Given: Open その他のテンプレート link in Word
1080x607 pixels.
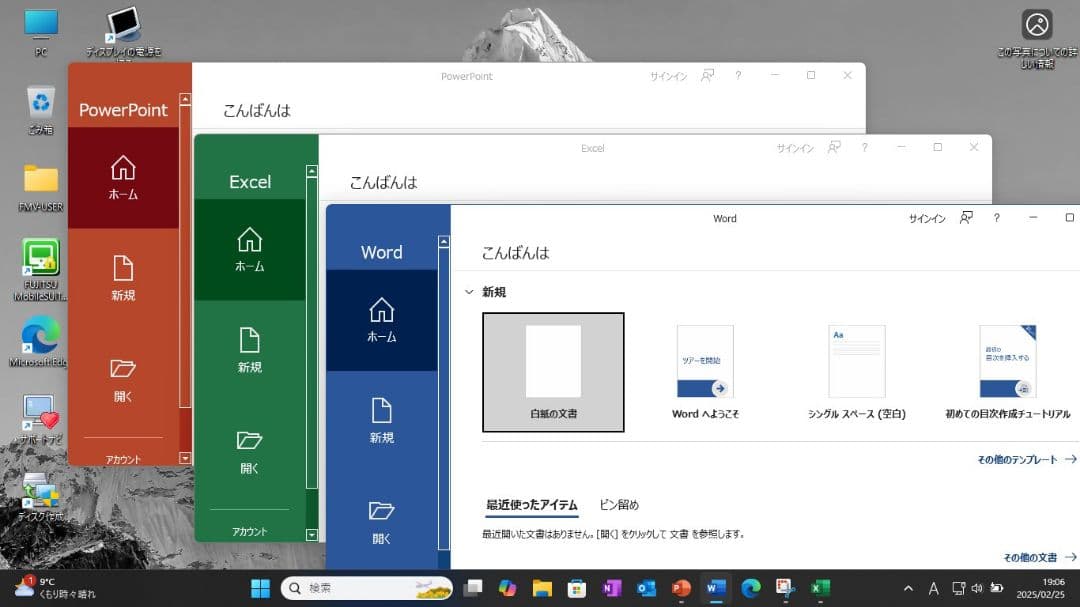Looking at the screenshot, I should tap(1026, 460).
